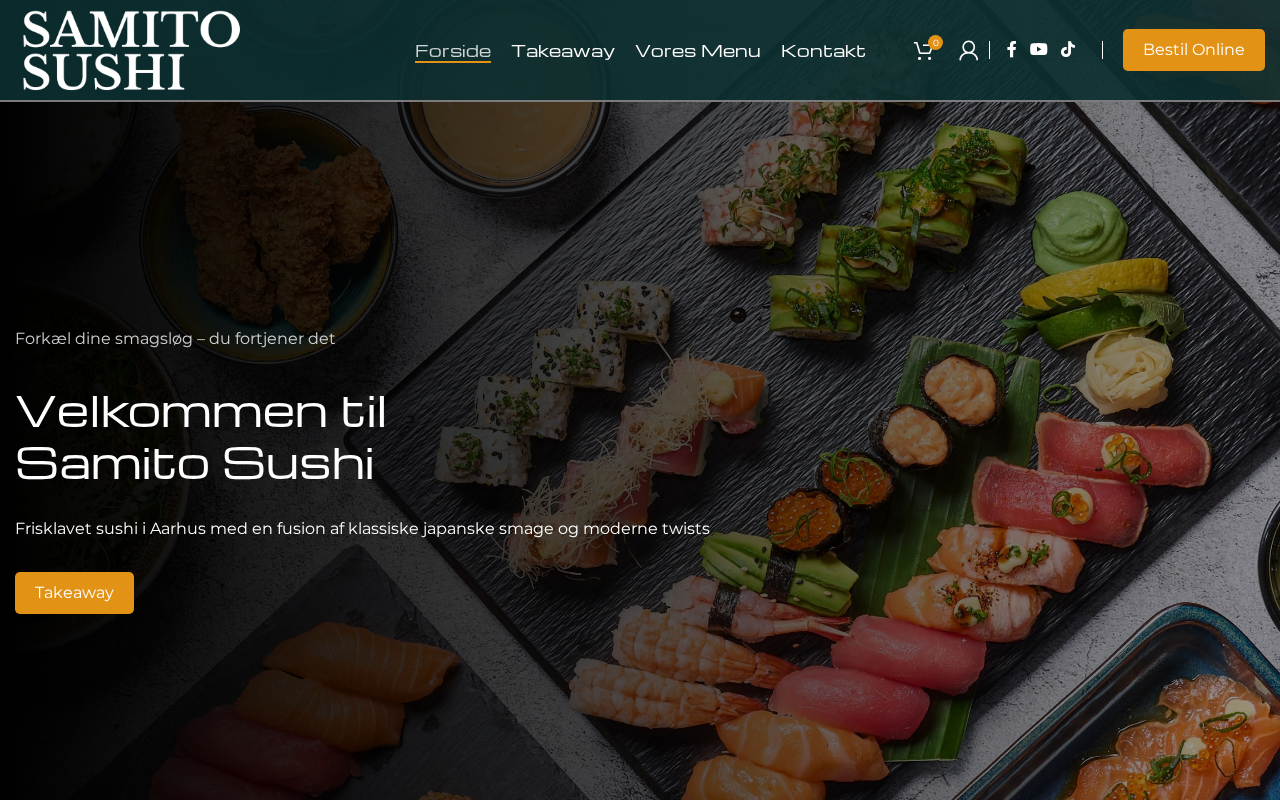1280x800 pixels.
Task: Click the user account icon
Action: click(x=968, y=50)
